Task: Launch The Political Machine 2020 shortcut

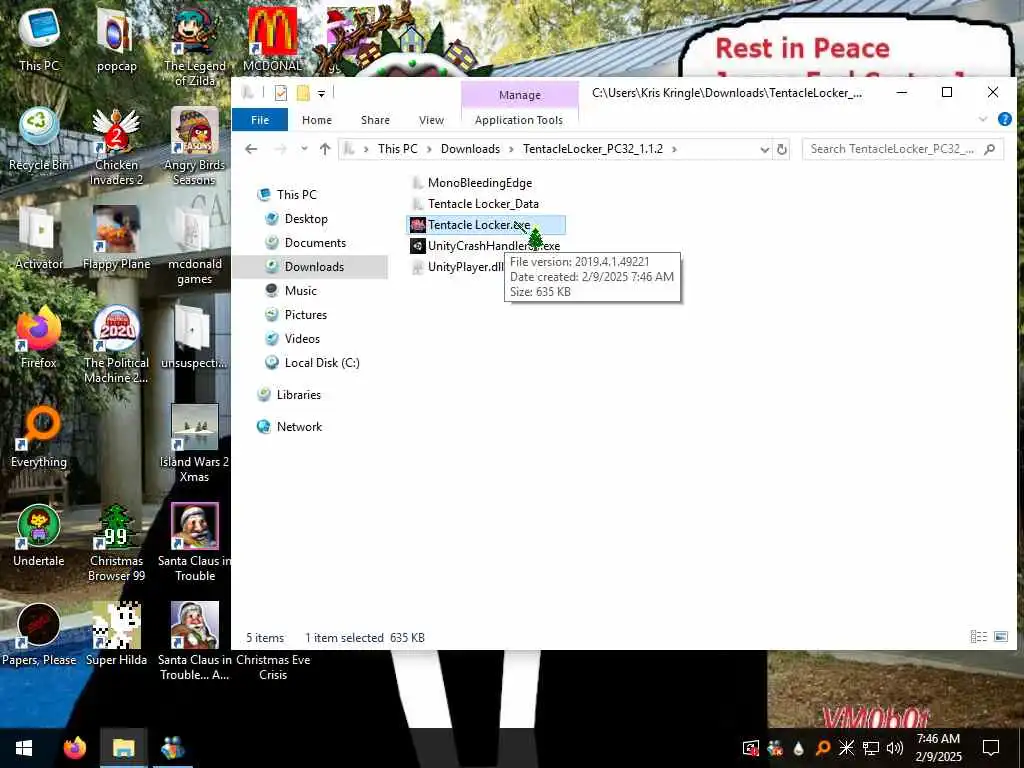Action: pyautogui.click(x=116, y=345)
